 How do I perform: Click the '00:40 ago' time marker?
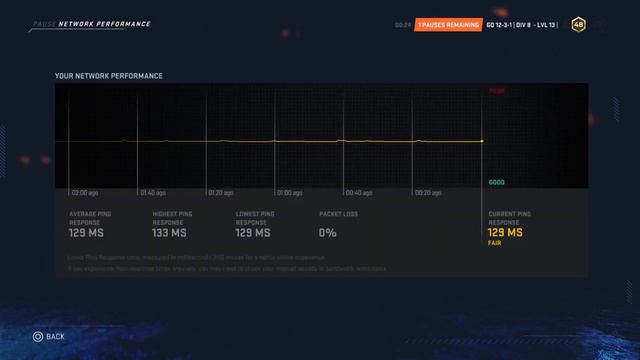(359, 193)
